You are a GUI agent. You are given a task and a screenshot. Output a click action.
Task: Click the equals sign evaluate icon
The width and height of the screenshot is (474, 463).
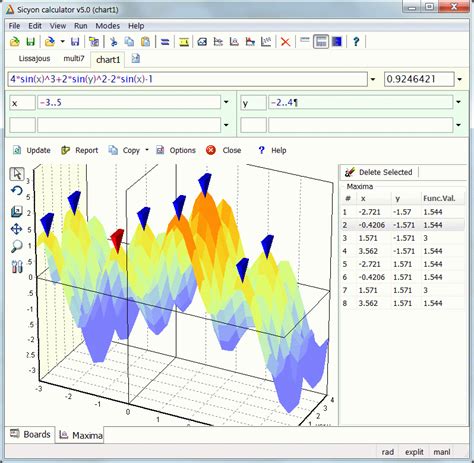pyautogui.click(x=165, y=42)
